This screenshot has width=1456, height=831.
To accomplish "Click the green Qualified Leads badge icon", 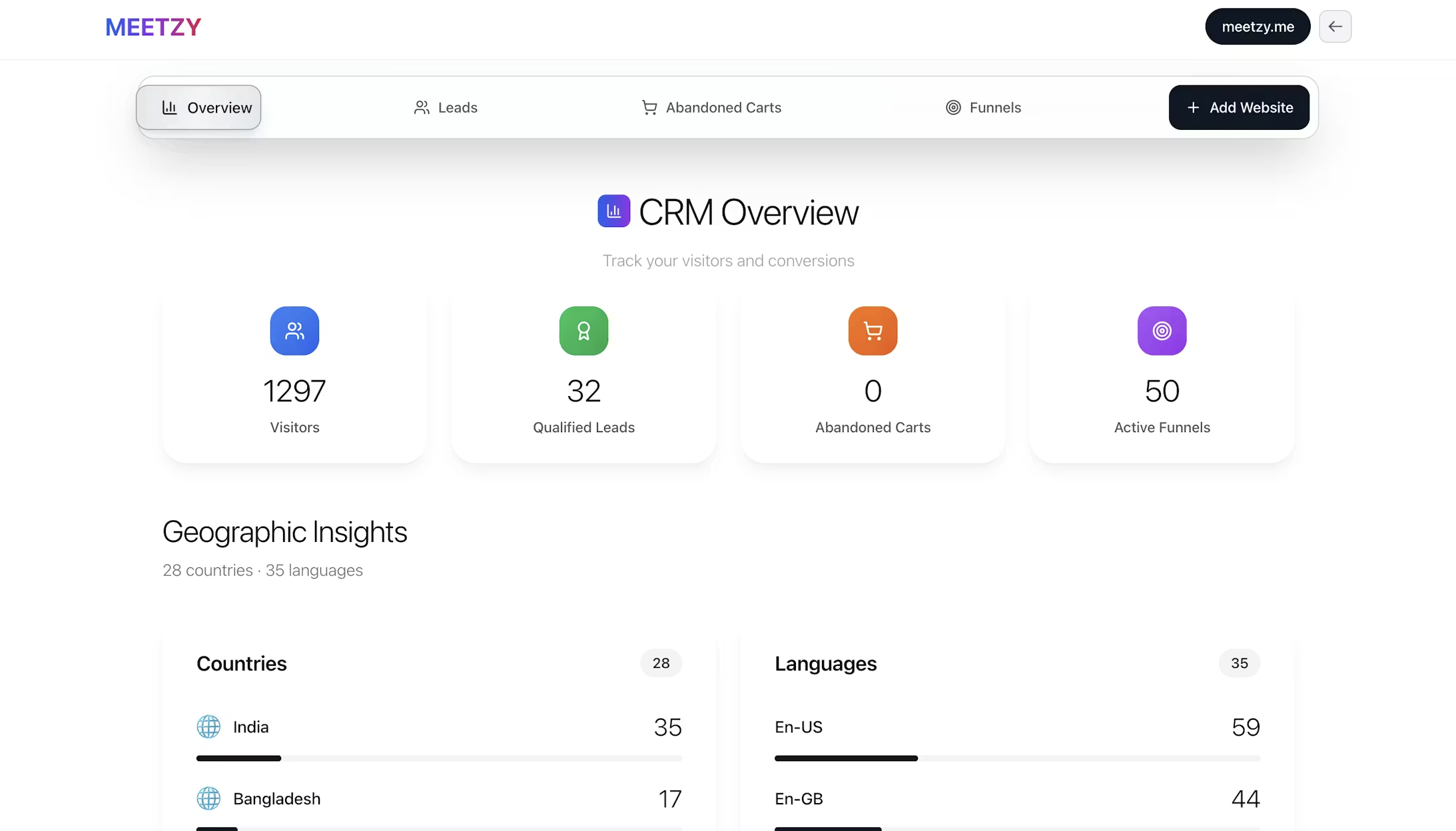I will click(583, 330).
